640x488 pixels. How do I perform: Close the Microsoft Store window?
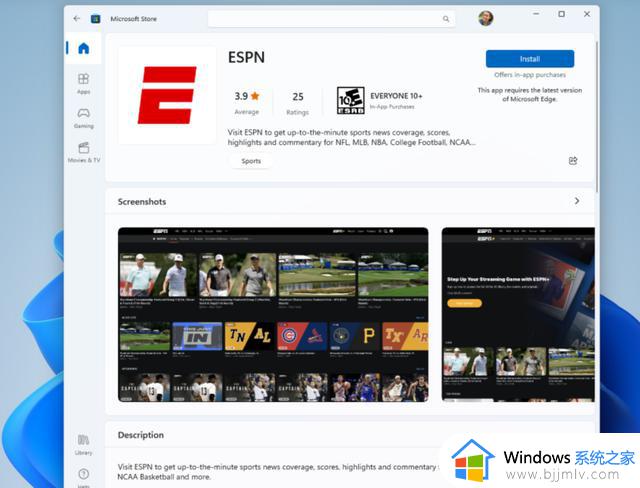pos(587,14)
